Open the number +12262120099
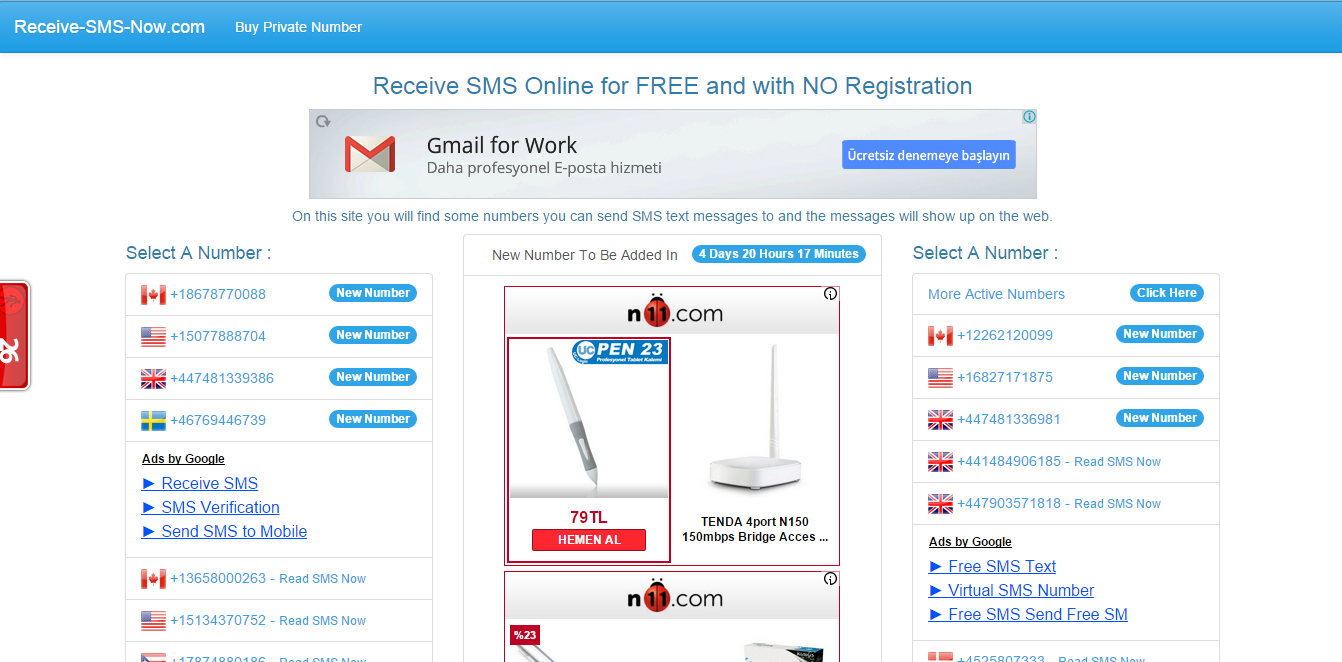Image resolution: width=1342 pixels, height=662 pixels. [x=1005, y=335]
